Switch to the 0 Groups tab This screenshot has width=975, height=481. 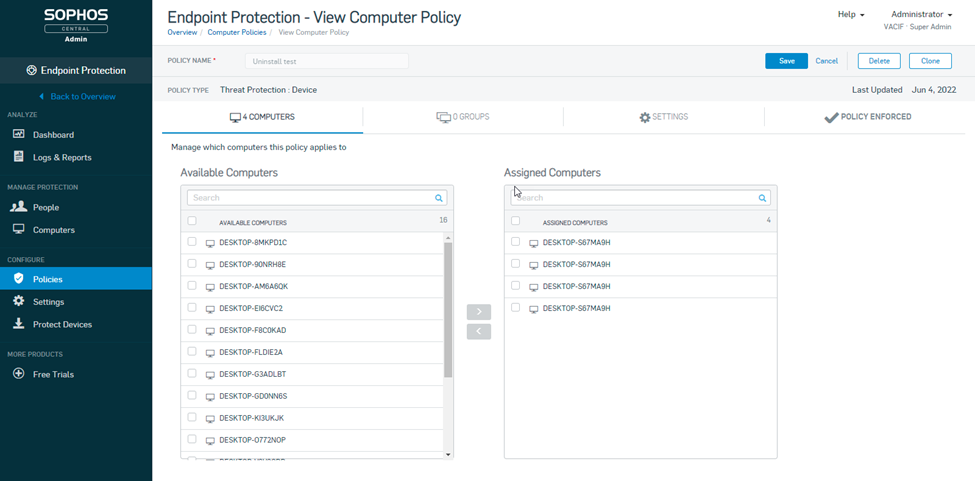click(463, 117)
